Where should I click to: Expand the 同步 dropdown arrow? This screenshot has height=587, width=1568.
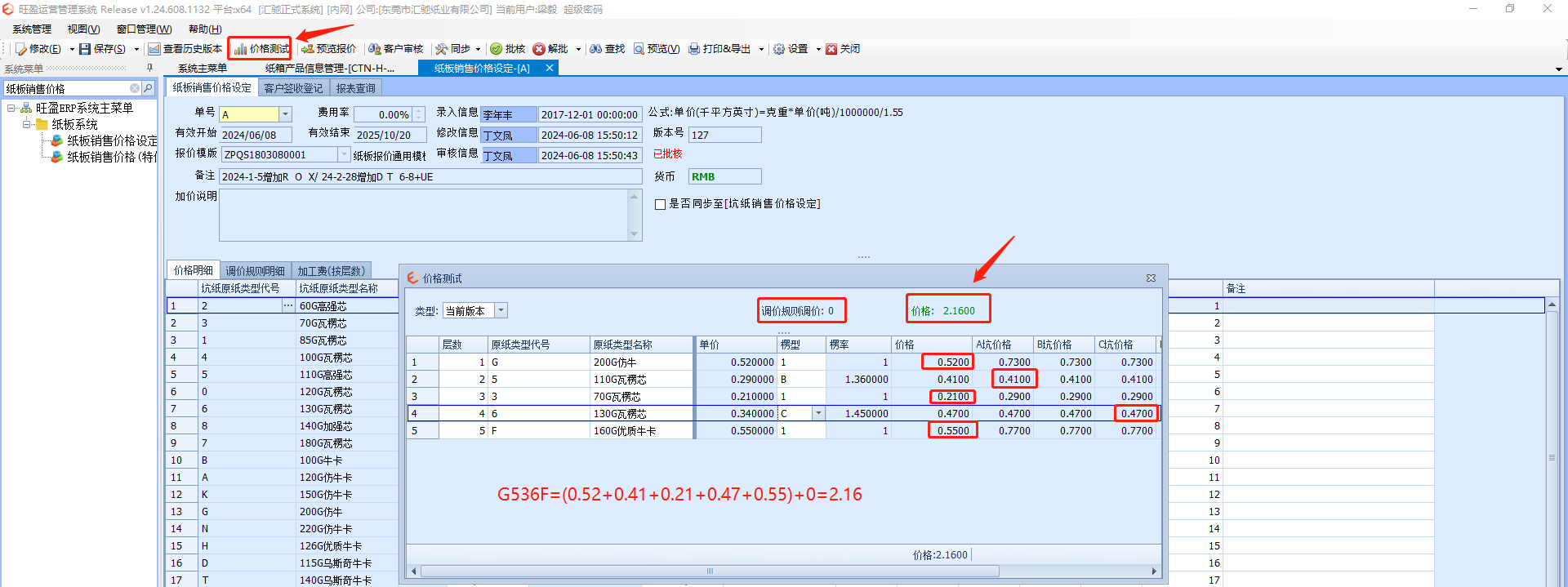[x=478, y=49]
